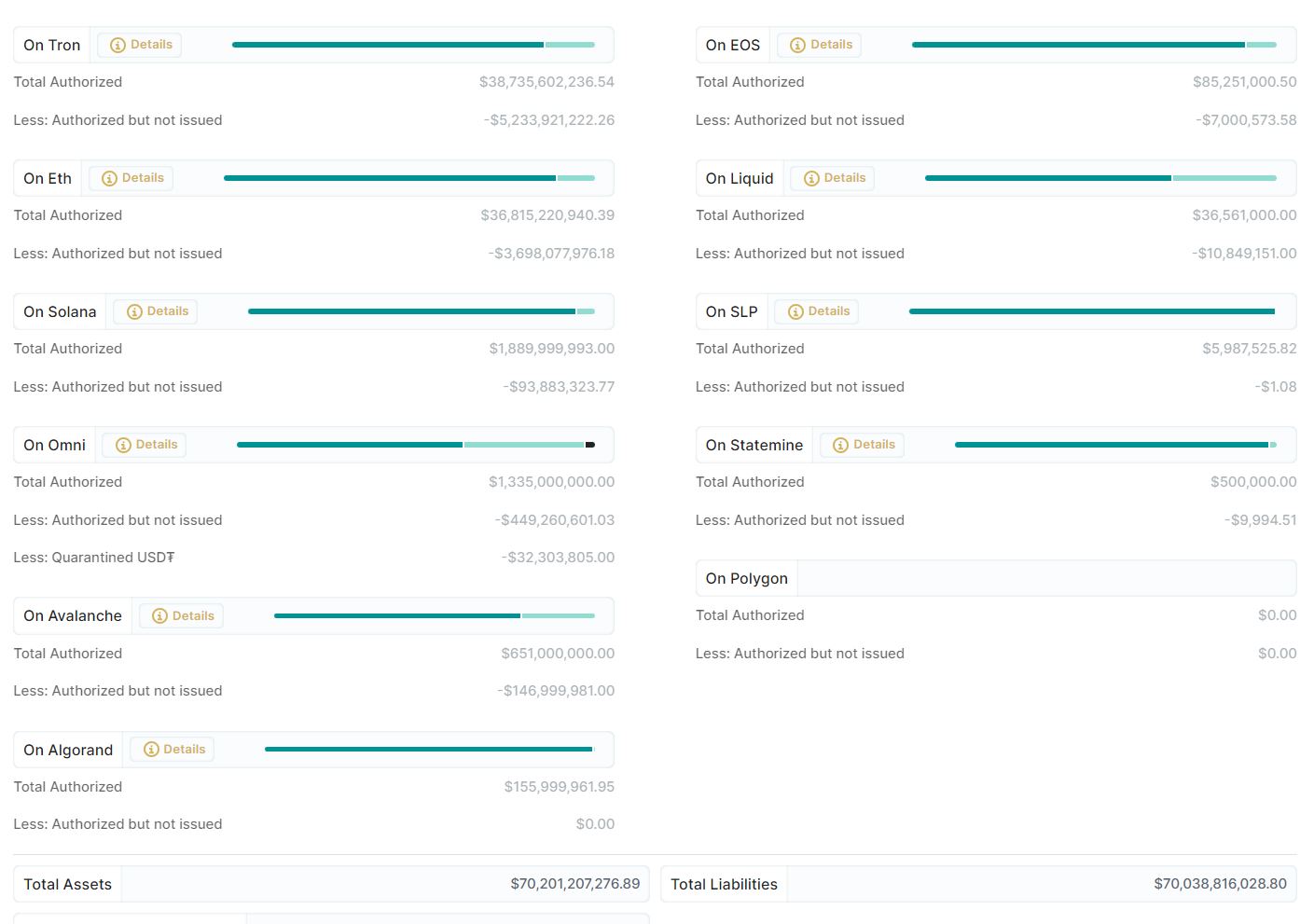Click the On Omni authorization bar
This screenshot has height=924, width=1314.
(416, 445)
